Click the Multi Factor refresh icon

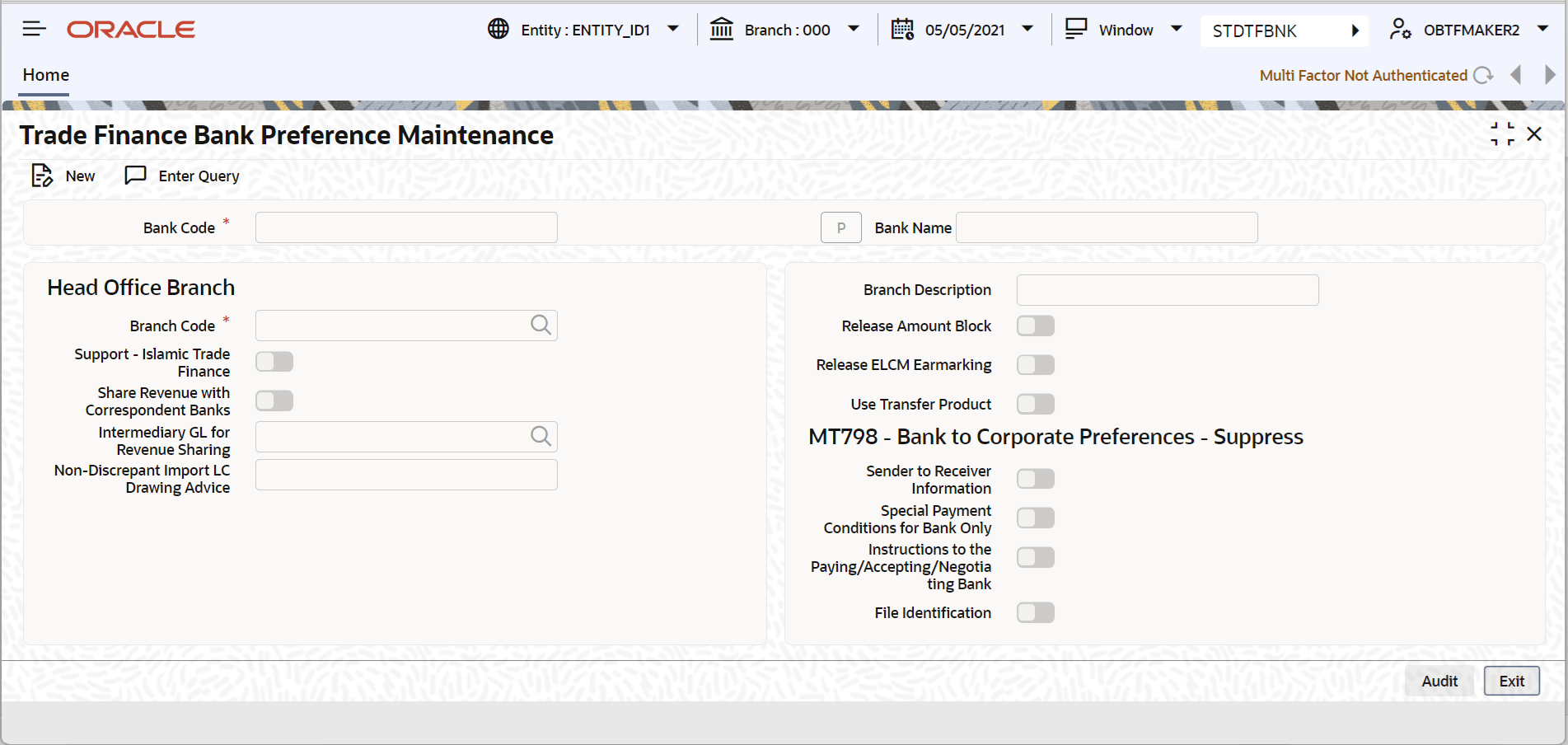click(x=1483, y=75)
